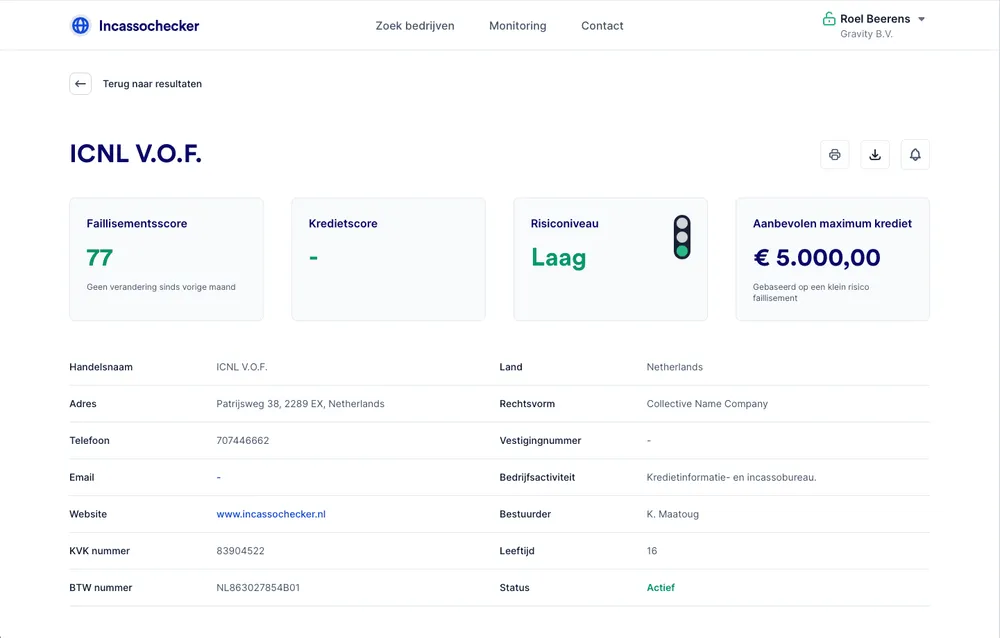
Task: Click the Actief status value
Action: pyautogui.click(x=660, y=588)
